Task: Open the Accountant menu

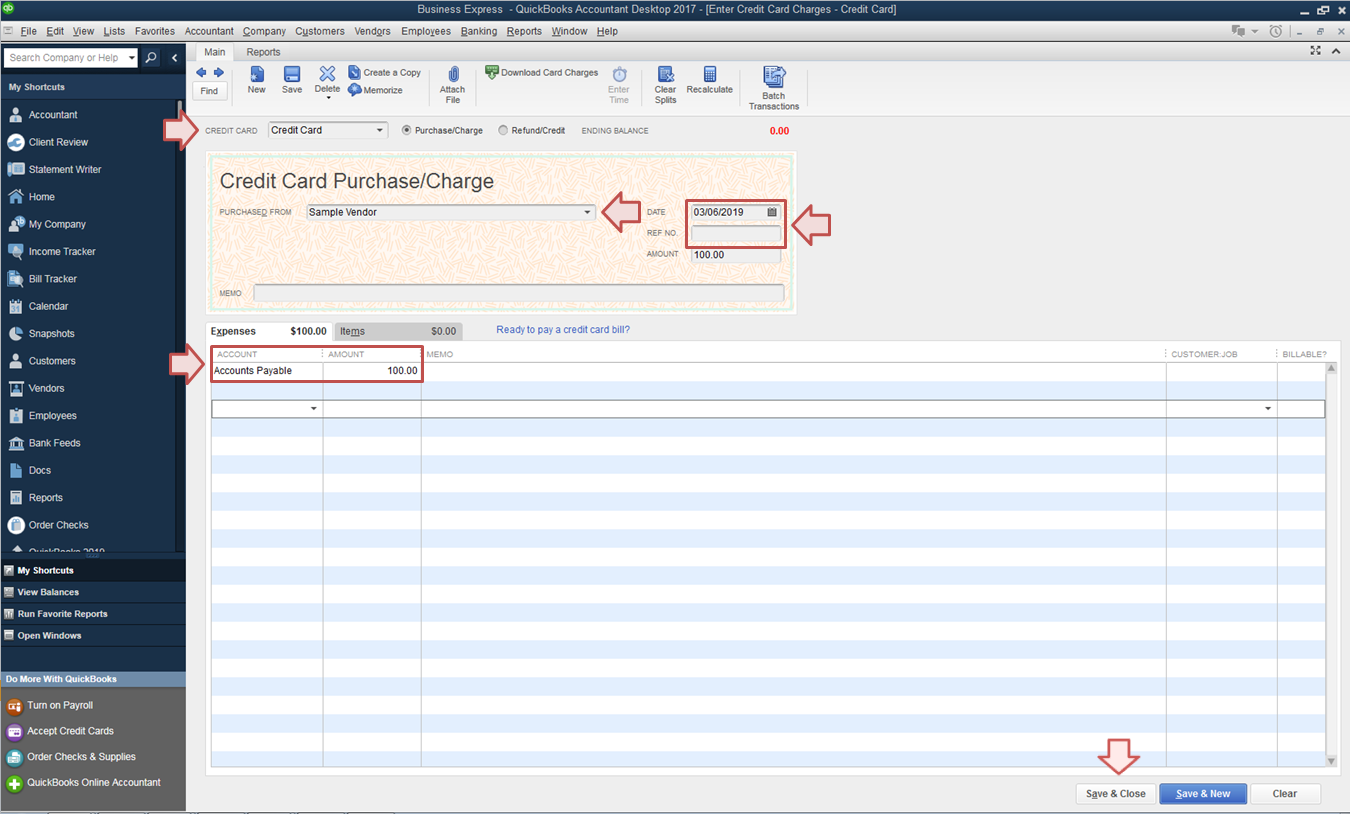Action: coord(209,31)
